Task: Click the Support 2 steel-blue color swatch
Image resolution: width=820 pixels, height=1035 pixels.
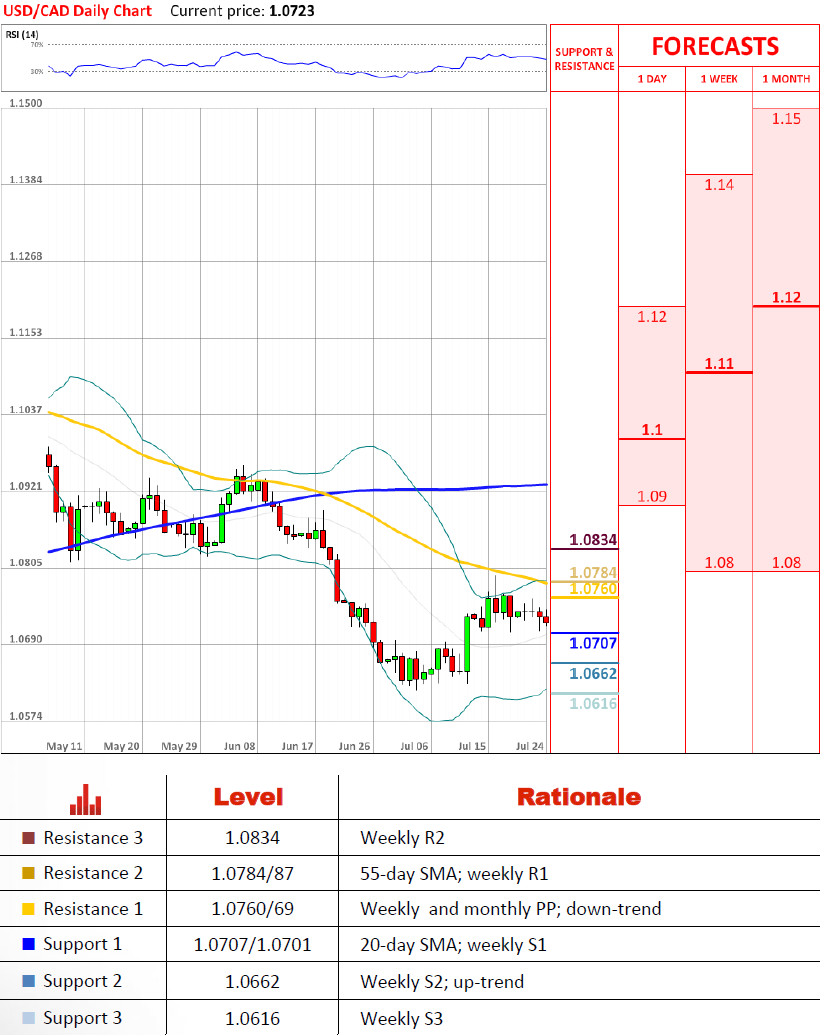Action: 28,981
